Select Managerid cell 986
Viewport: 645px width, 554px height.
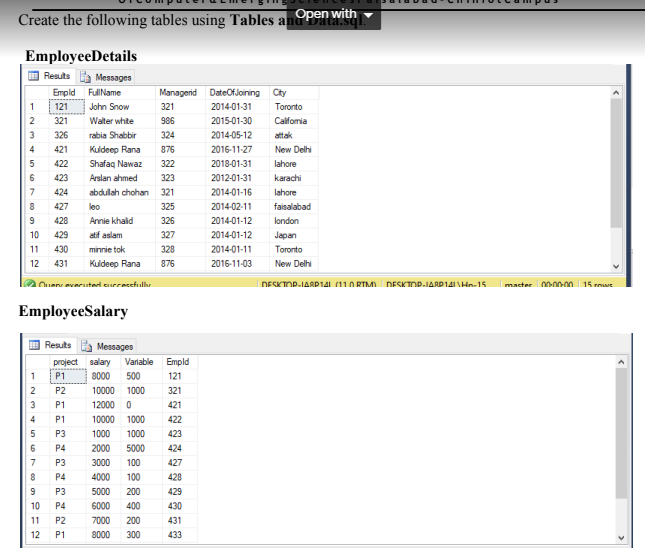click(180, 121)
